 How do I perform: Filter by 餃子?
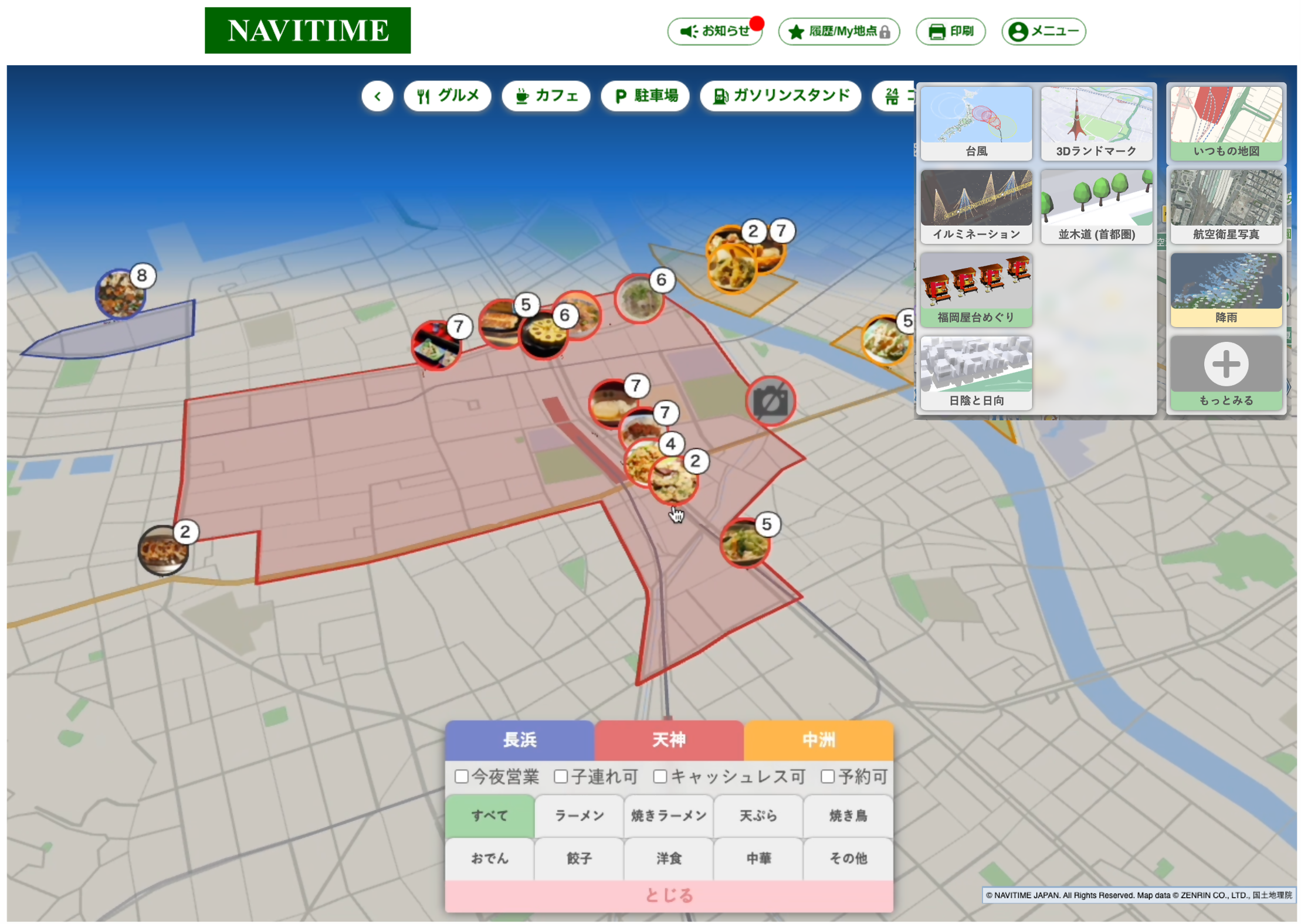[x=580, y=859]
